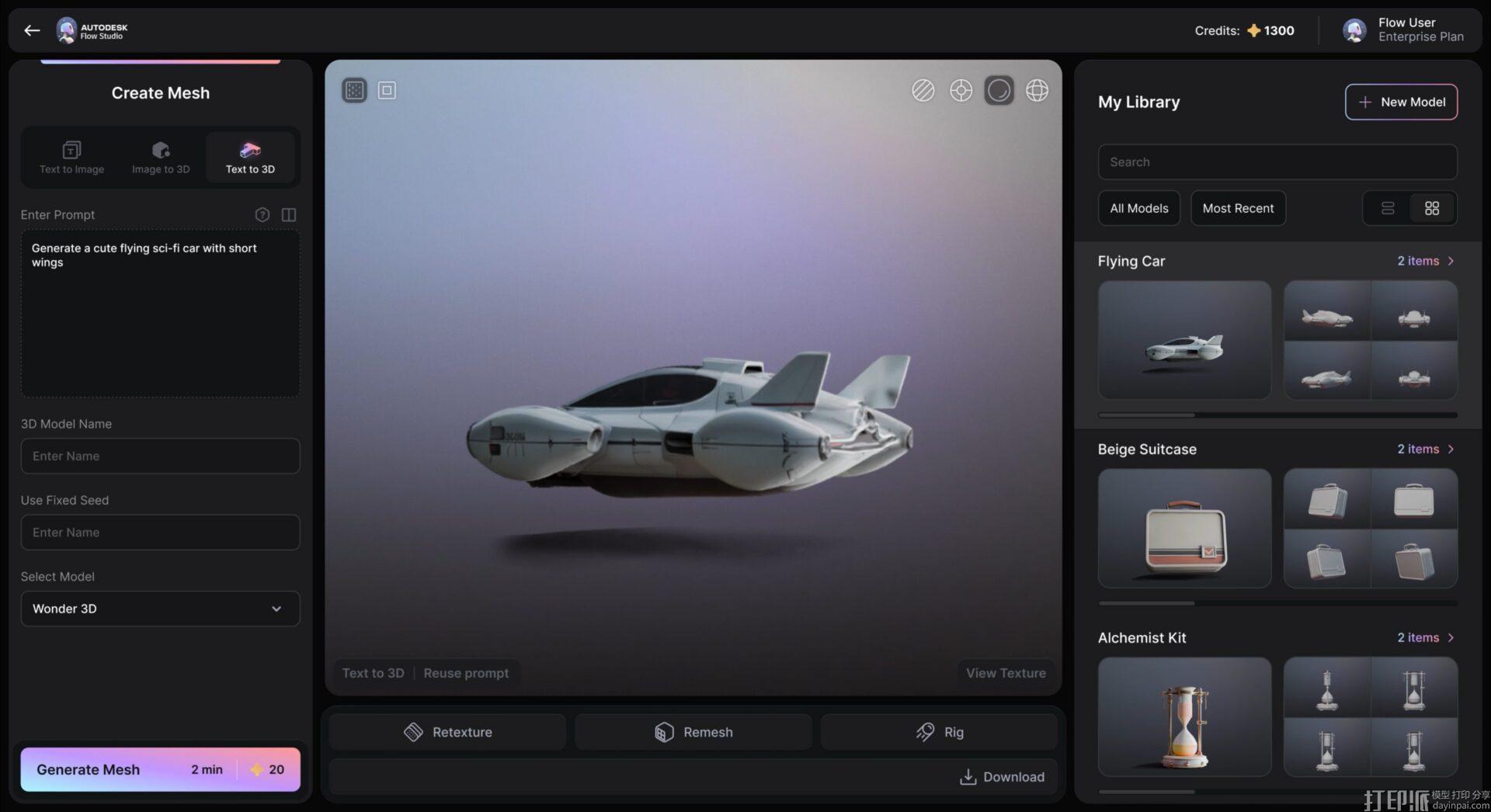Viewport: 1491px width, 812px height.
Task: Expand the Flying Car items with the chevron
Action: [1452, 261]
